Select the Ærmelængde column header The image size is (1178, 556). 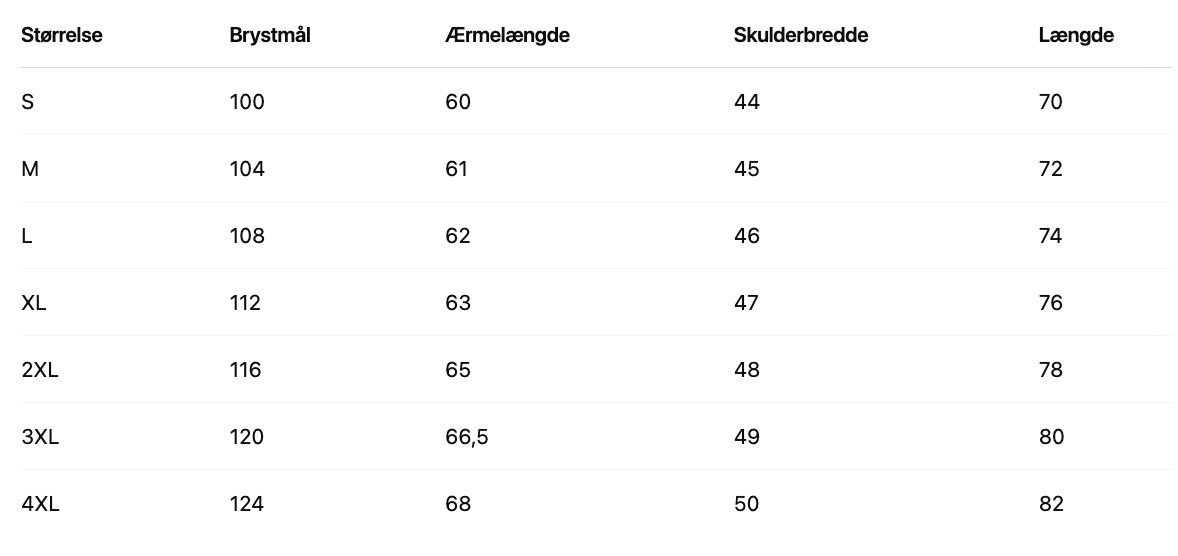pos(507,35)
